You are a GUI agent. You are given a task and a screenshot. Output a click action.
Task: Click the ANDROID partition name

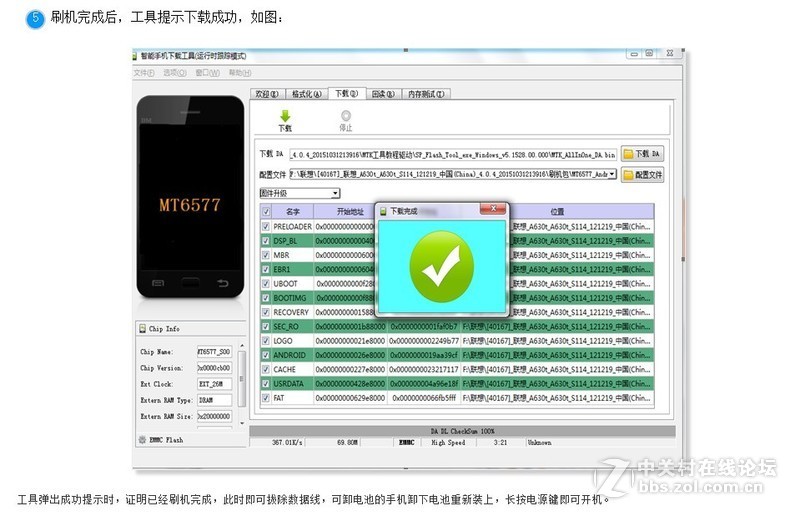tap(289, 355)
